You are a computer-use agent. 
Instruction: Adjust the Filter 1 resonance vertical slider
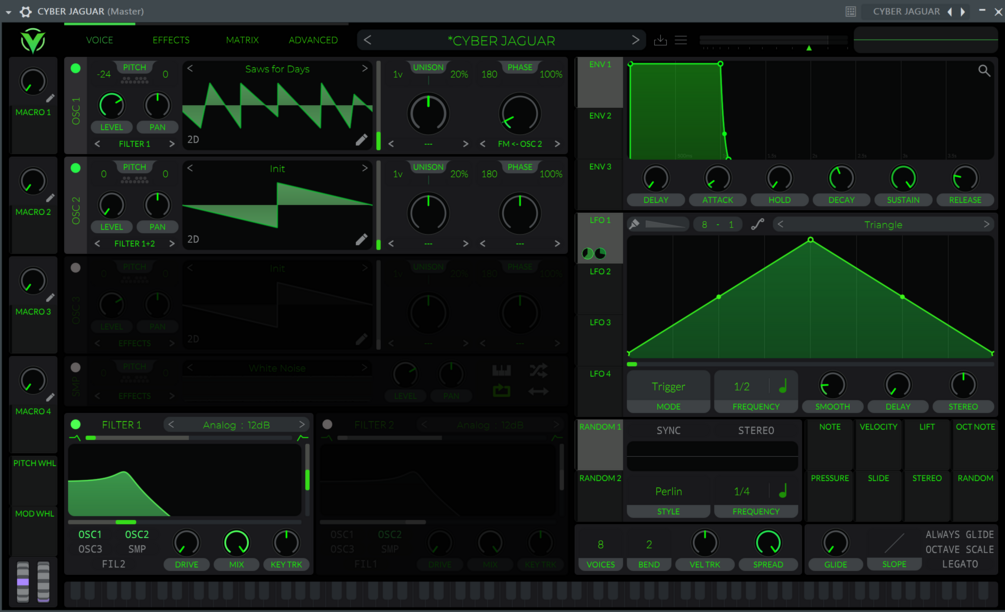tap(307, 479)
